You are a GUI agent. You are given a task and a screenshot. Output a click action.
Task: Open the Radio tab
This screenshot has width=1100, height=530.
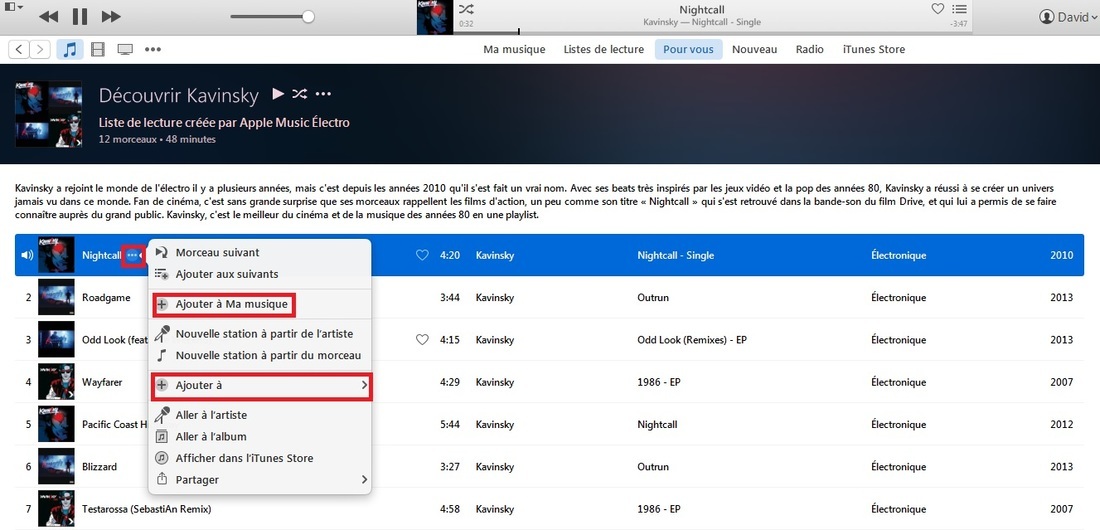pyautogui.click(x=810, y=49)
